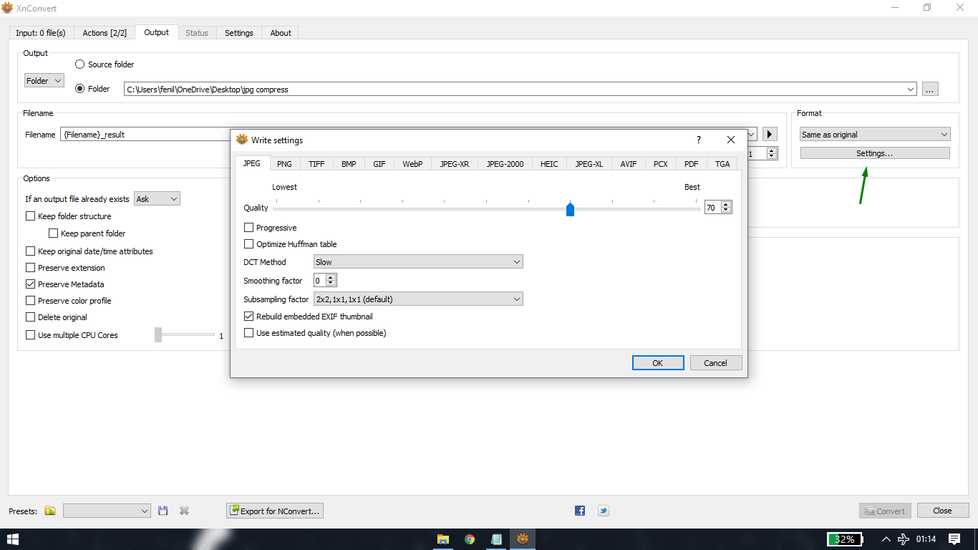Image resolution: width=978 pixels, height=550 pixels.
Task: Open the presets folder icon
Action: tap(50, 511)
